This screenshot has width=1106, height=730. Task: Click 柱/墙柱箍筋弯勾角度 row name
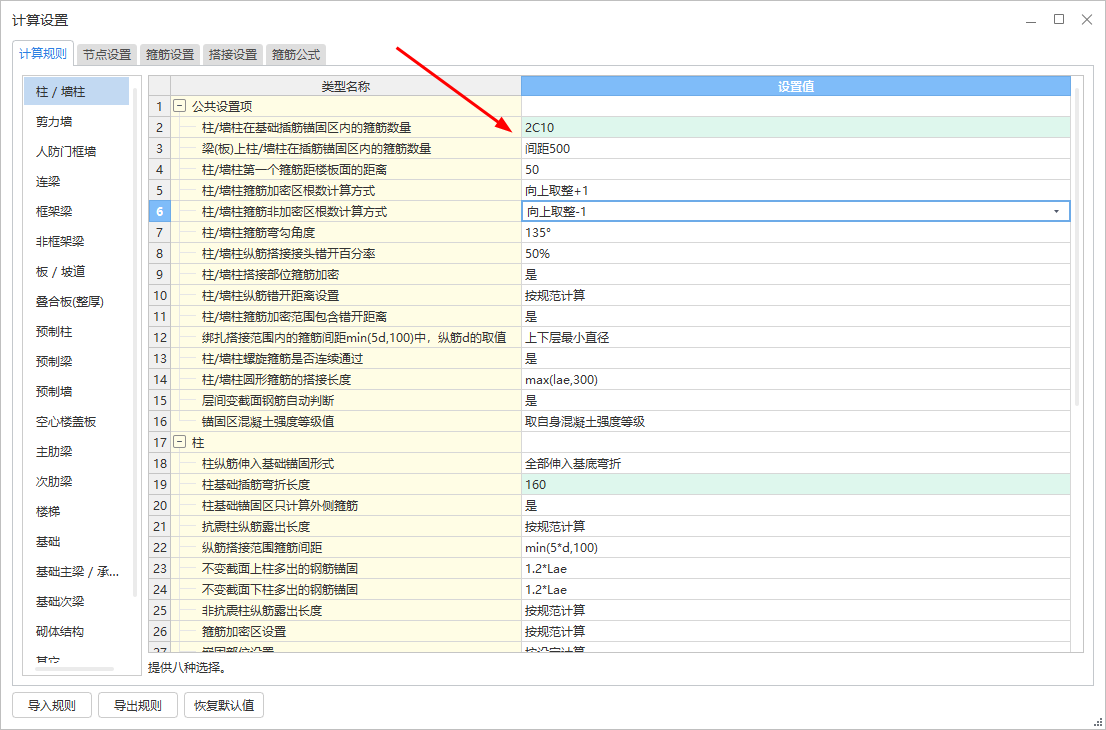click(x=258, y=233)
